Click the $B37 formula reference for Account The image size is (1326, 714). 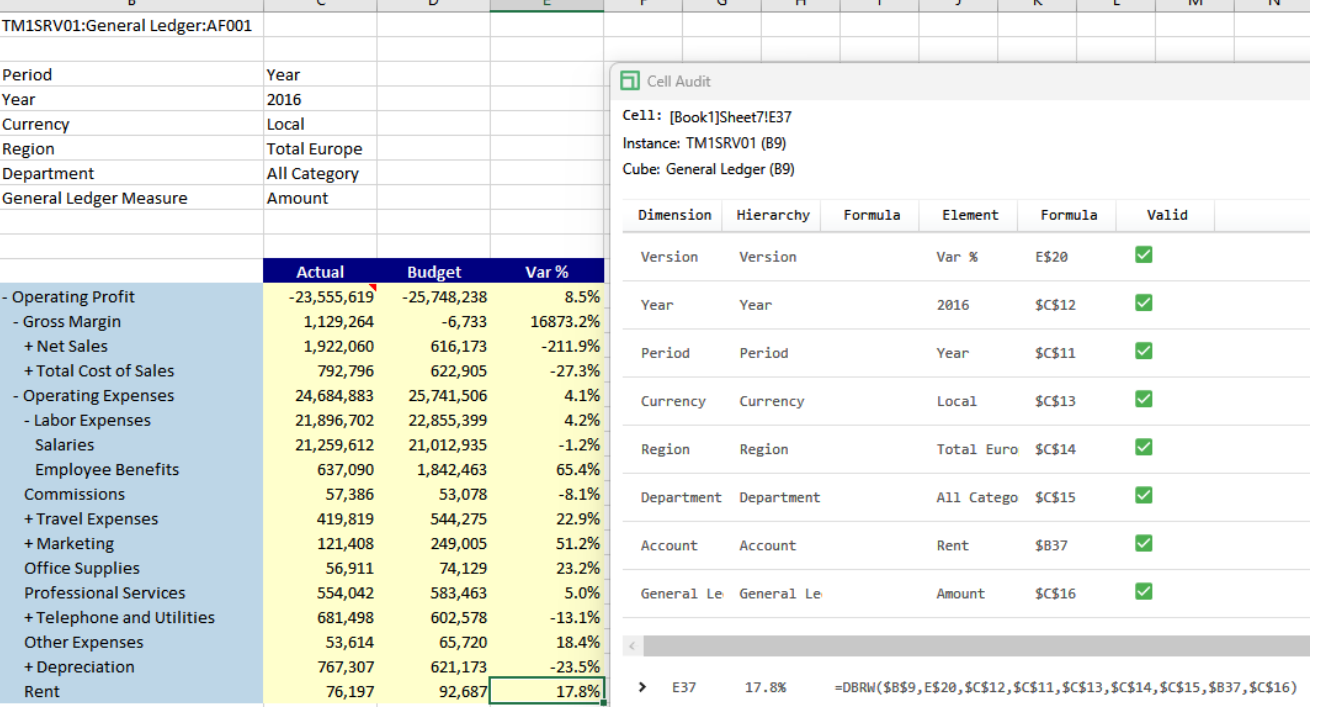click(1052, 545)
